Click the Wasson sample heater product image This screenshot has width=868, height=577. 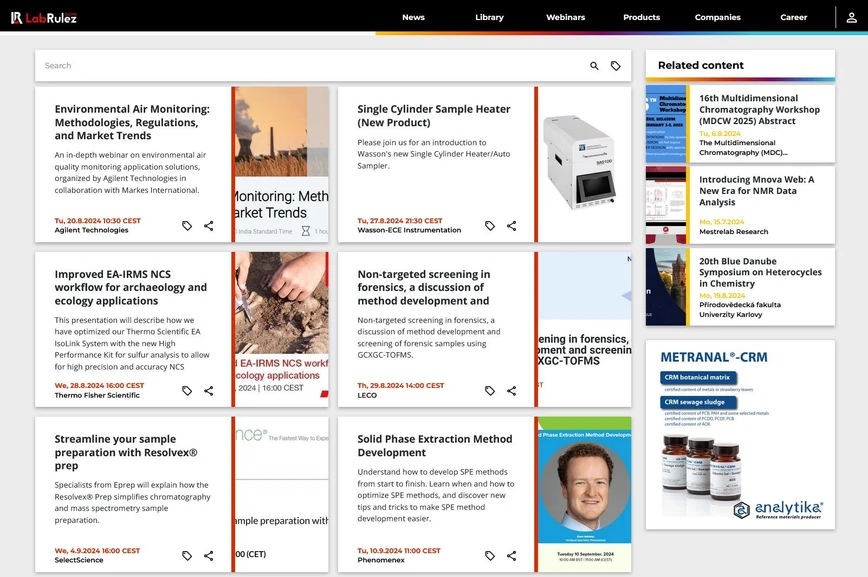[585, 164]
